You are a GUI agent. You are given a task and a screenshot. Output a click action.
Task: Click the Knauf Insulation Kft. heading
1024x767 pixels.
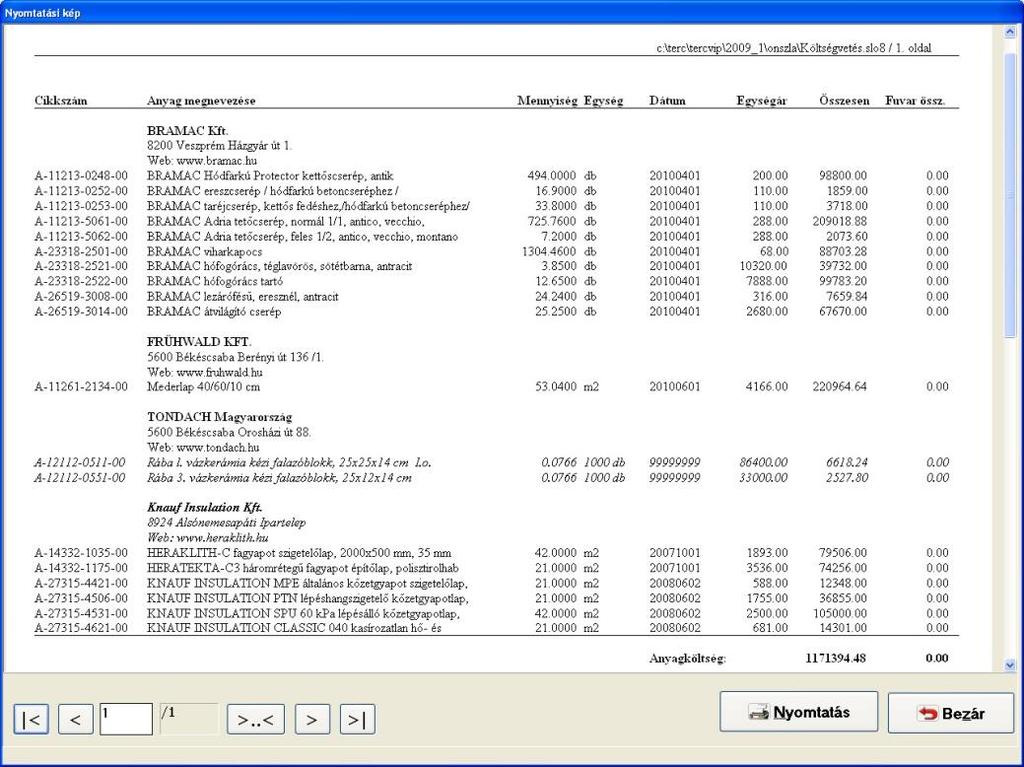pos(205,507)
